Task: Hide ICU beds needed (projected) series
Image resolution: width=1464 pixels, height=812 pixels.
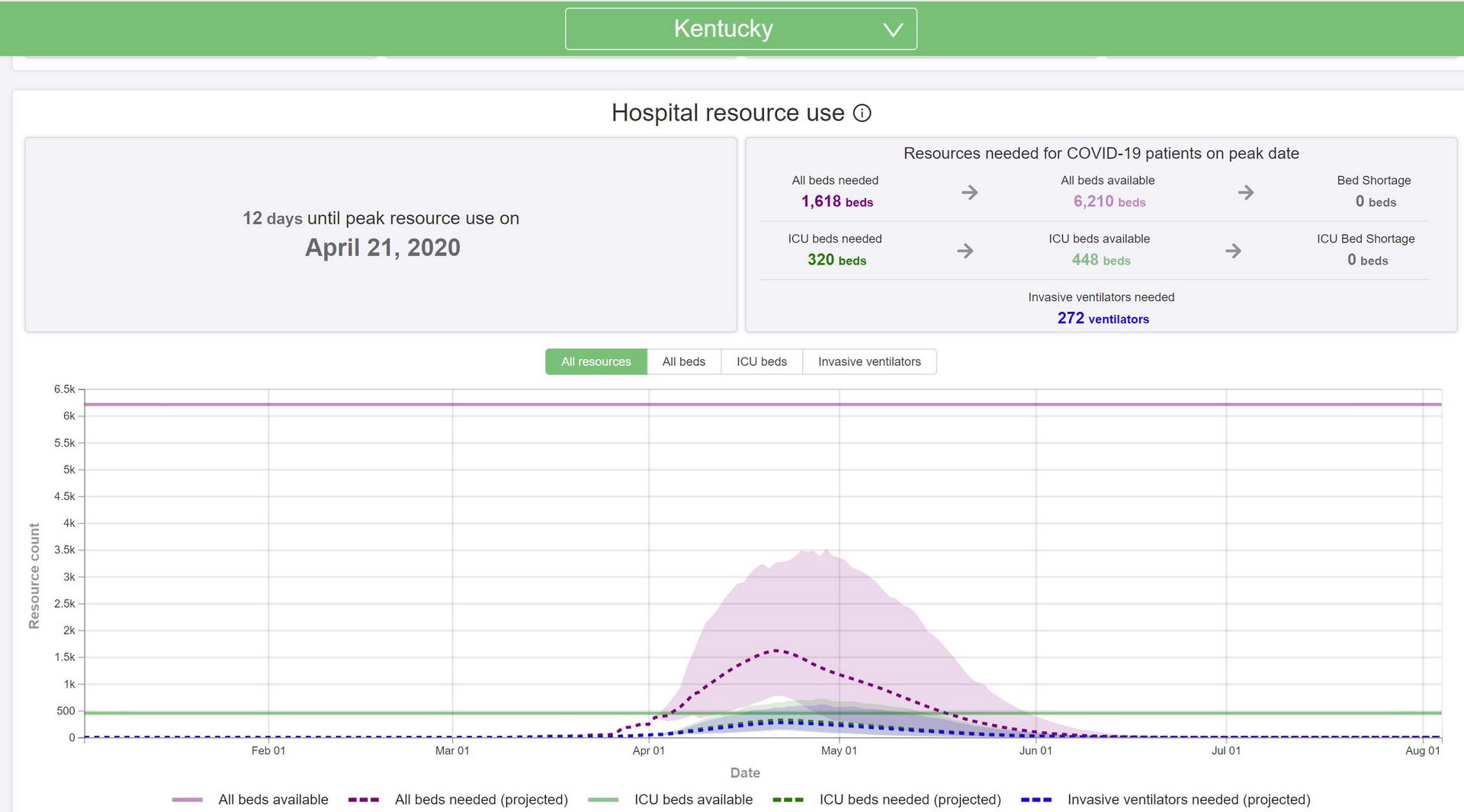Action: pos(909,799)
